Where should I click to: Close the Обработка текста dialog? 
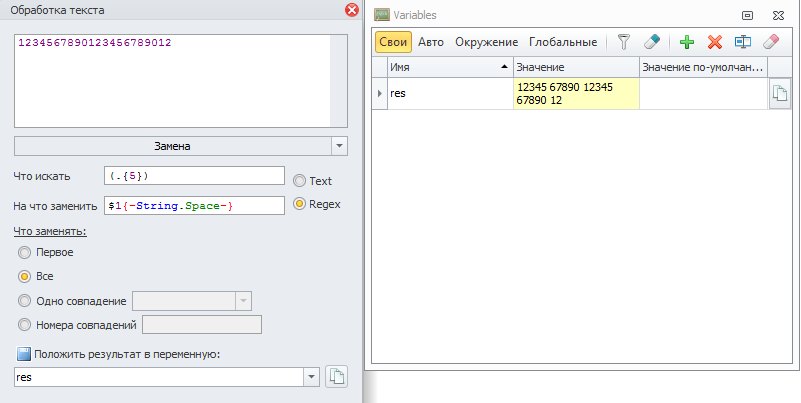point(352,10)
